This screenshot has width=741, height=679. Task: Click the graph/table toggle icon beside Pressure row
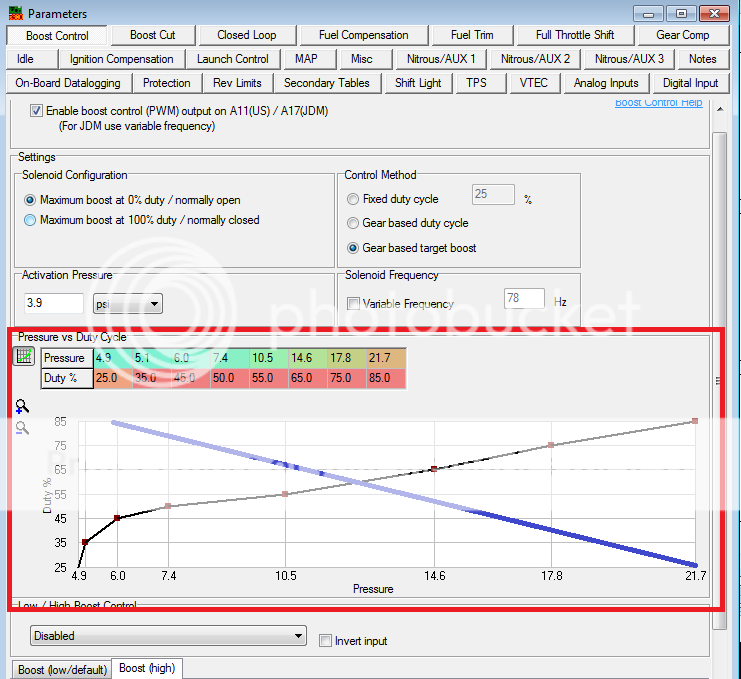tap(25, 356)
